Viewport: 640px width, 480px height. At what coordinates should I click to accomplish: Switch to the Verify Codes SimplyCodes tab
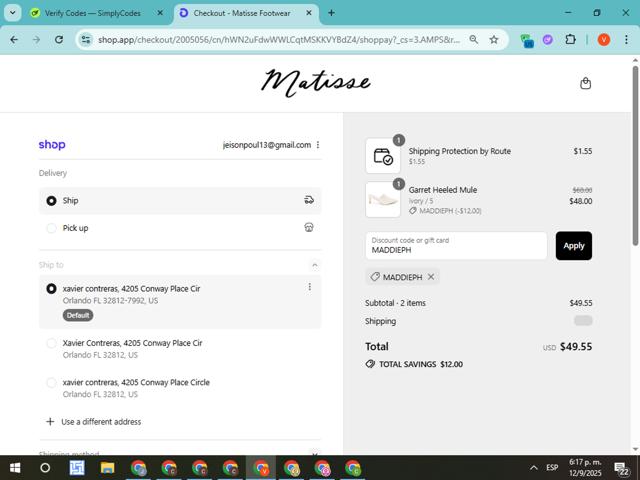tap(92, 13)
